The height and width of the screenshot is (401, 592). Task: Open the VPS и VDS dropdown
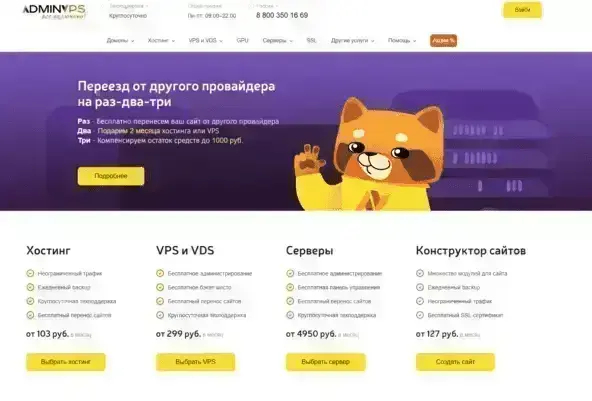coord(205,40)
